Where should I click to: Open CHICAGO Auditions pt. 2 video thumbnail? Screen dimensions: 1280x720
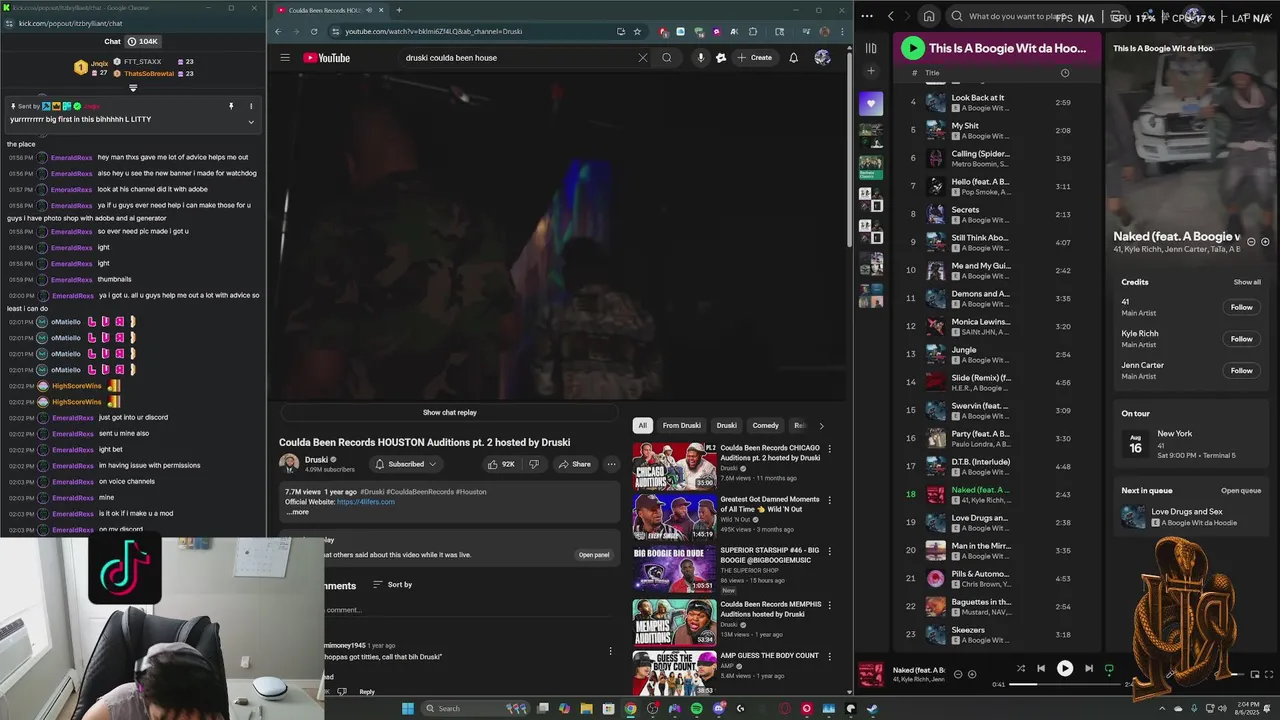coord(674,466)
